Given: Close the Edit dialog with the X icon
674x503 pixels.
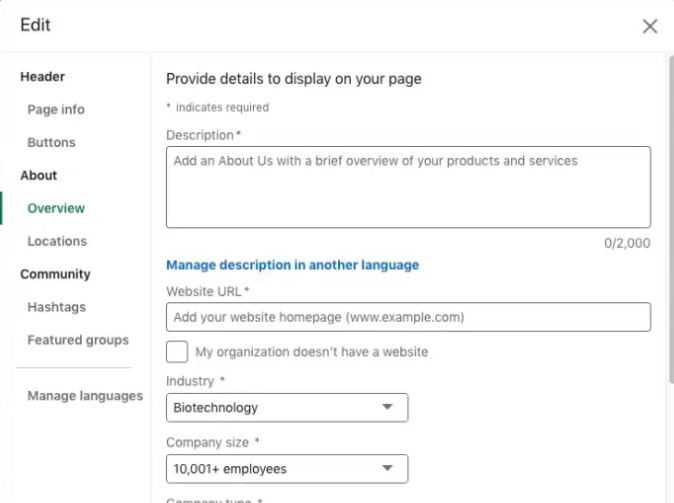Looking at the screenshot, I should click(650, 26).
